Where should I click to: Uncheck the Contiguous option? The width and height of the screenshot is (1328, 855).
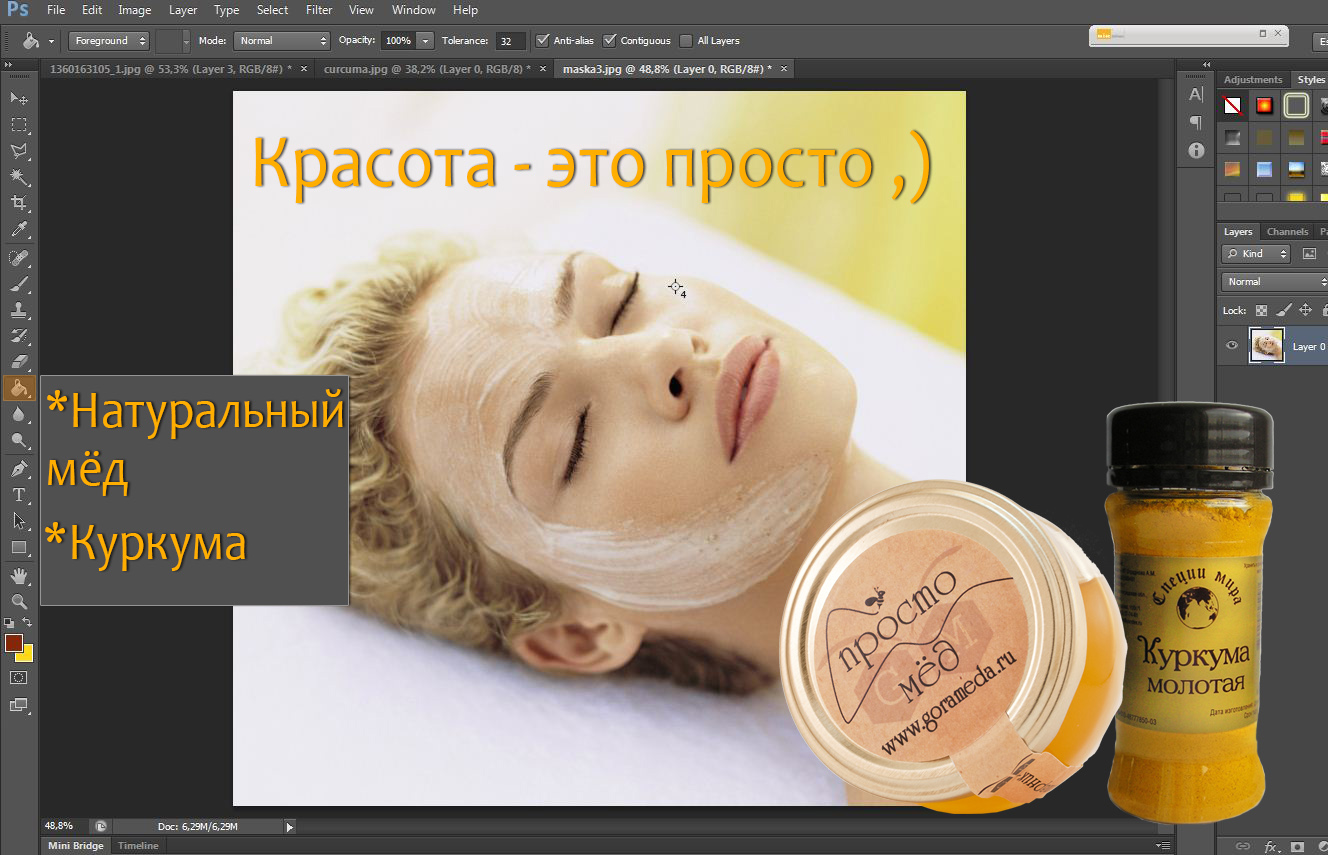point(610,41)
